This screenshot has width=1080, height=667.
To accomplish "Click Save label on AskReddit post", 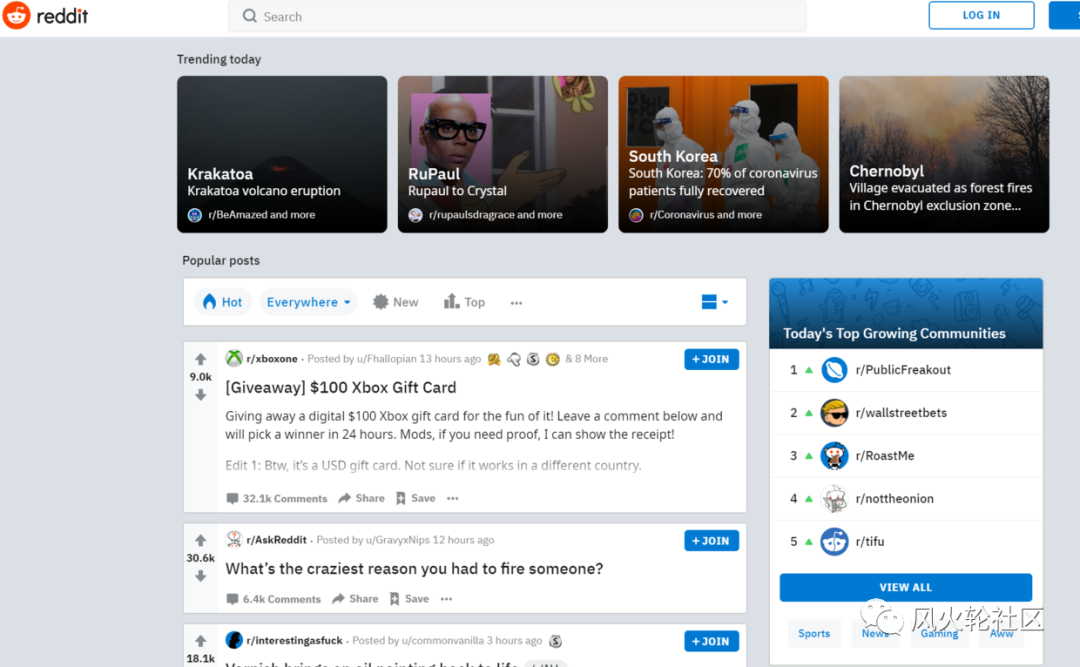I will click(x=417, y=599).
